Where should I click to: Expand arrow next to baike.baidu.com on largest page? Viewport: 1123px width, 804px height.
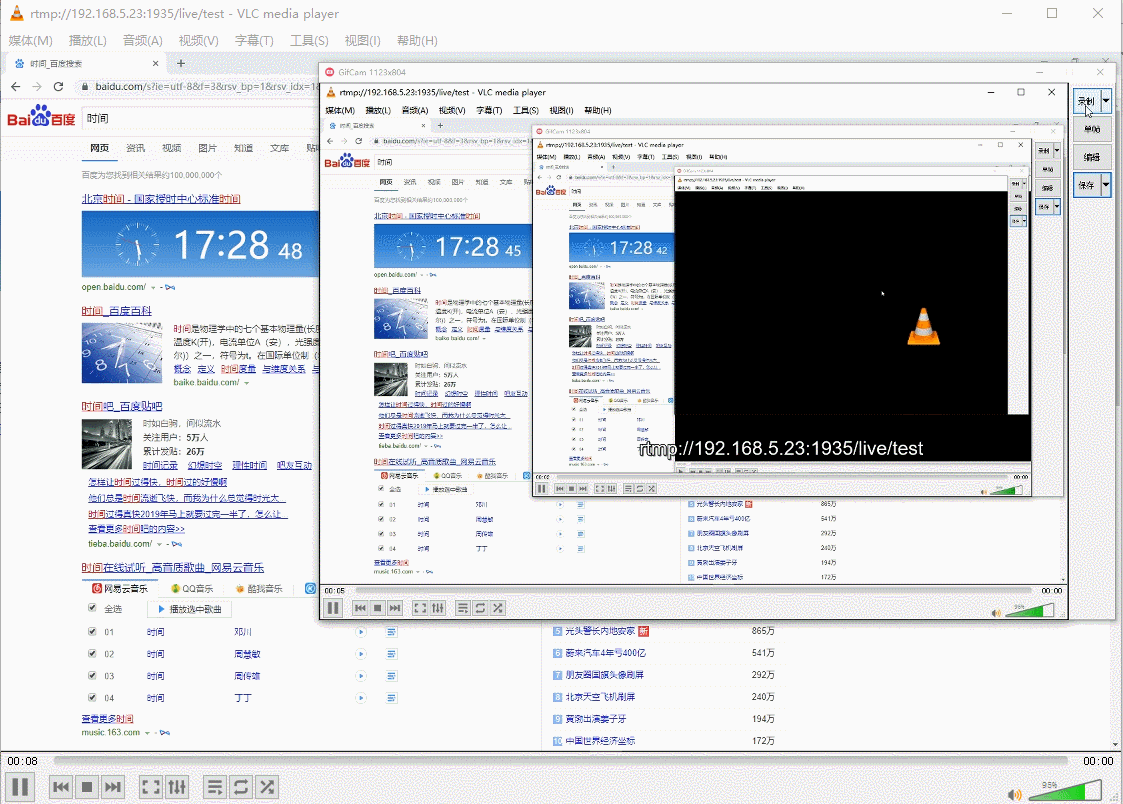coord(247,383)
